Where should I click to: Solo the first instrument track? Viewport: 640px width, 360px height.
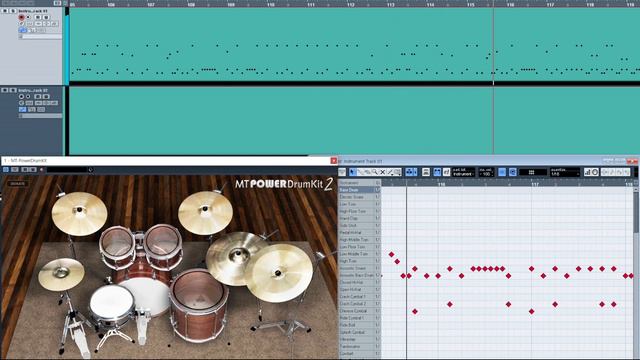pos(13,11)
